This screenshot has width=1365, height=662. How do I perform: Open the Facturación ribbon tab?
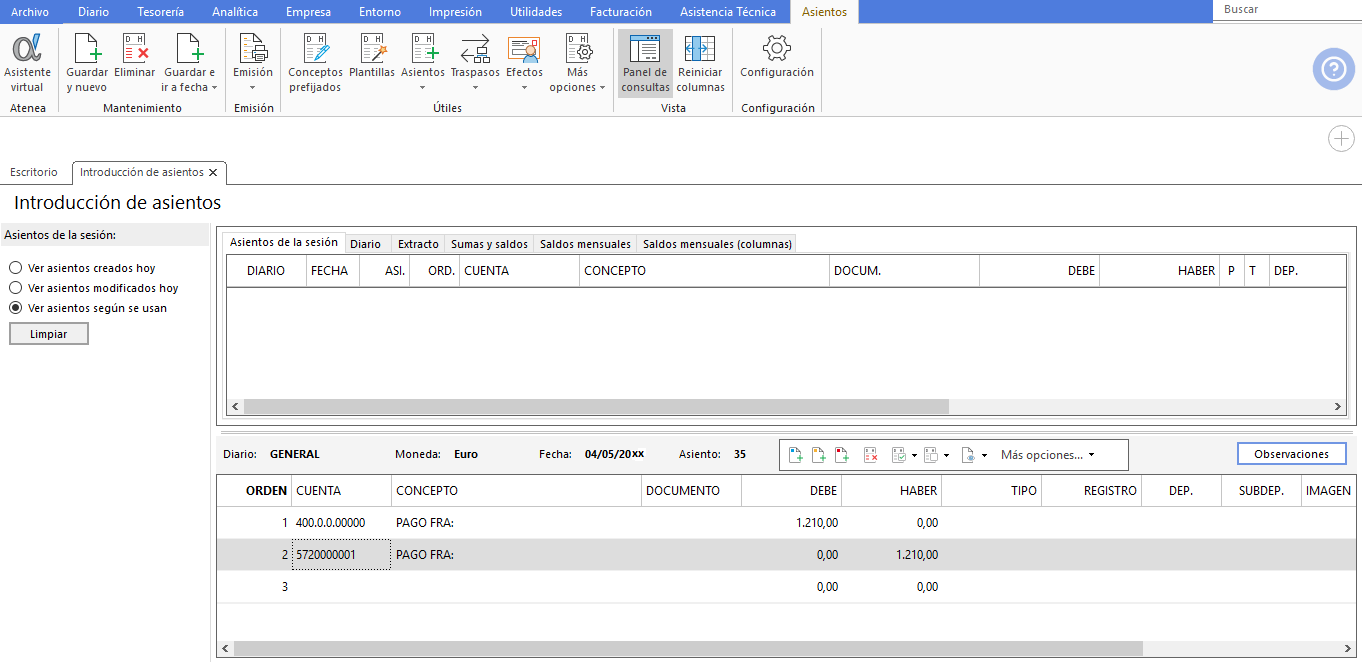621,12
